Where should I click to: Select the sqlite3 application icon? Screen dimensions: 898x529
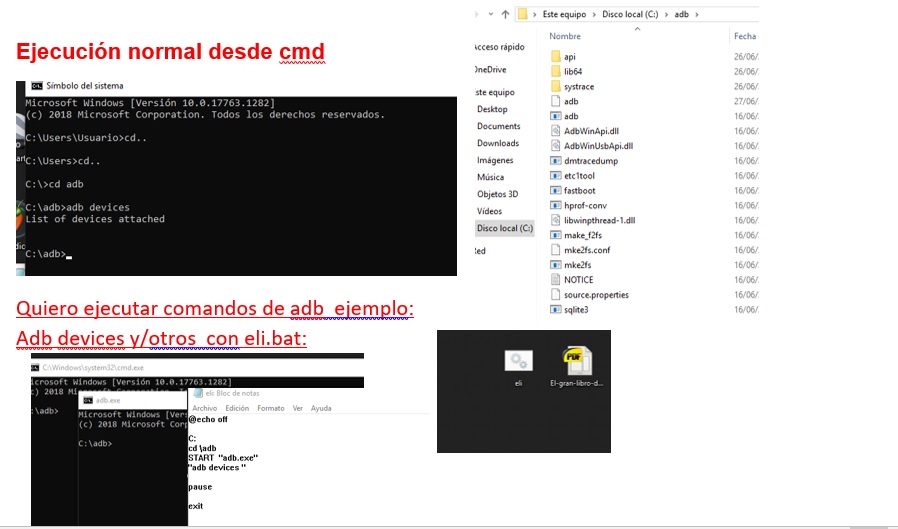555,309
